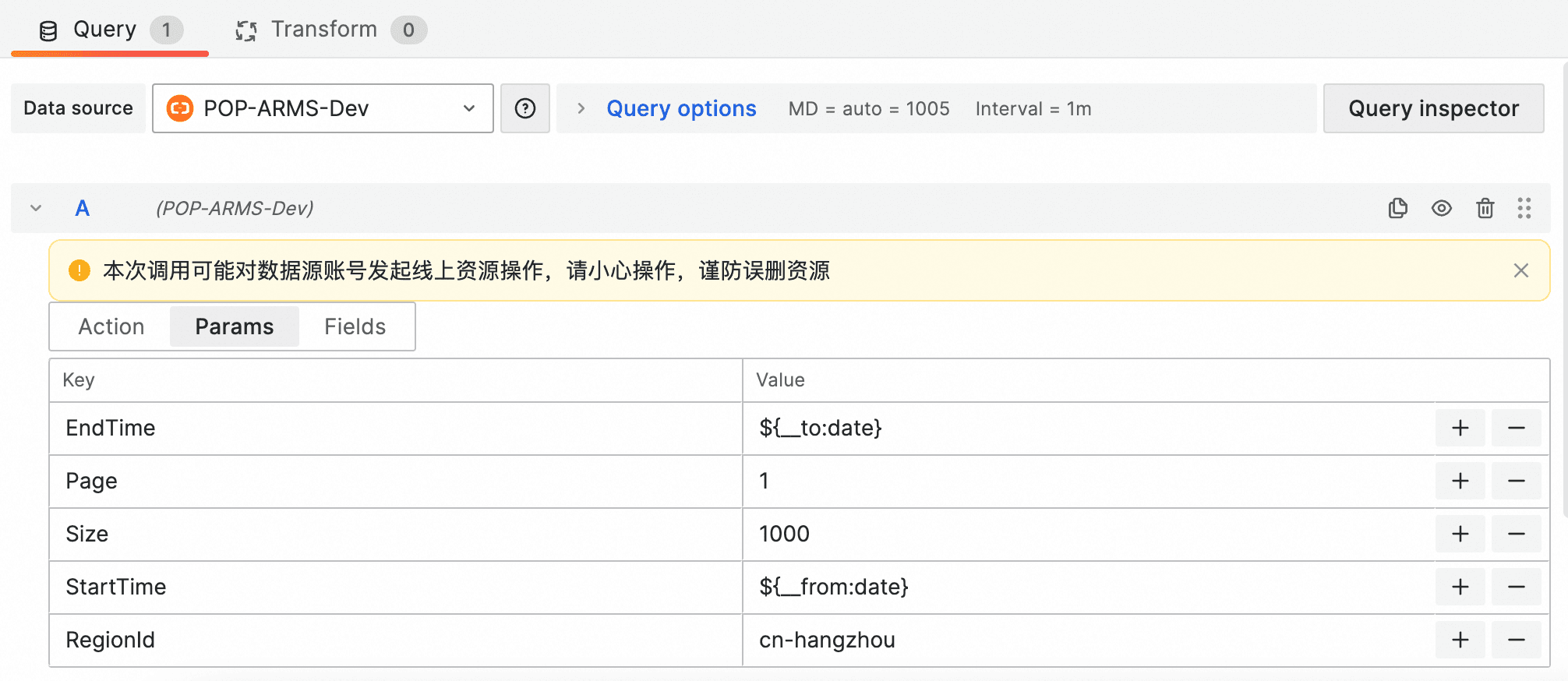This screenshot has width=1568, height=681.
Task: Toggle visibility of query A
Action: pyautogui.click(x=1441, y=208)
